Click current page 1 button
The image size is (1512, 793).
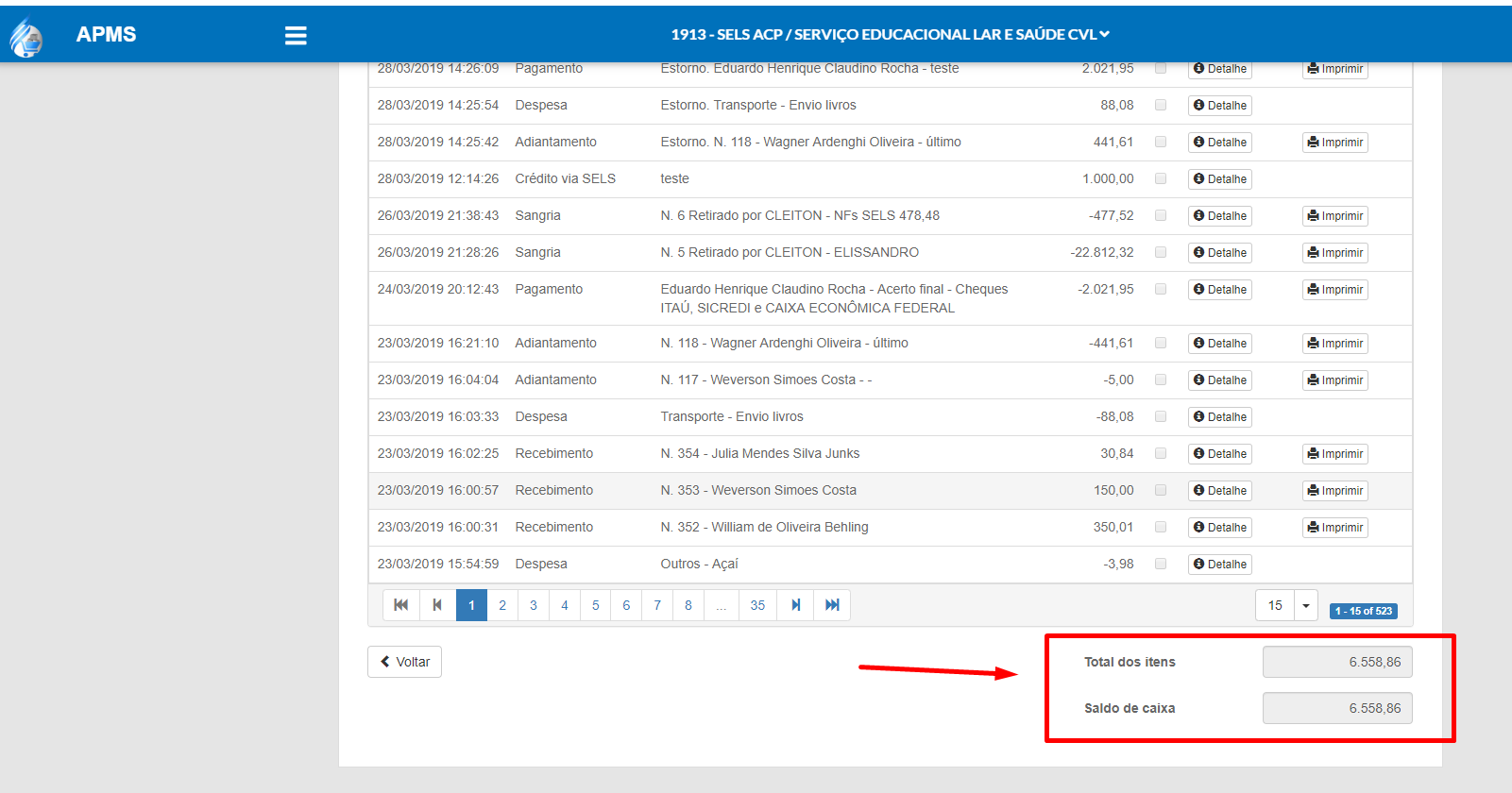click(471, 605)
